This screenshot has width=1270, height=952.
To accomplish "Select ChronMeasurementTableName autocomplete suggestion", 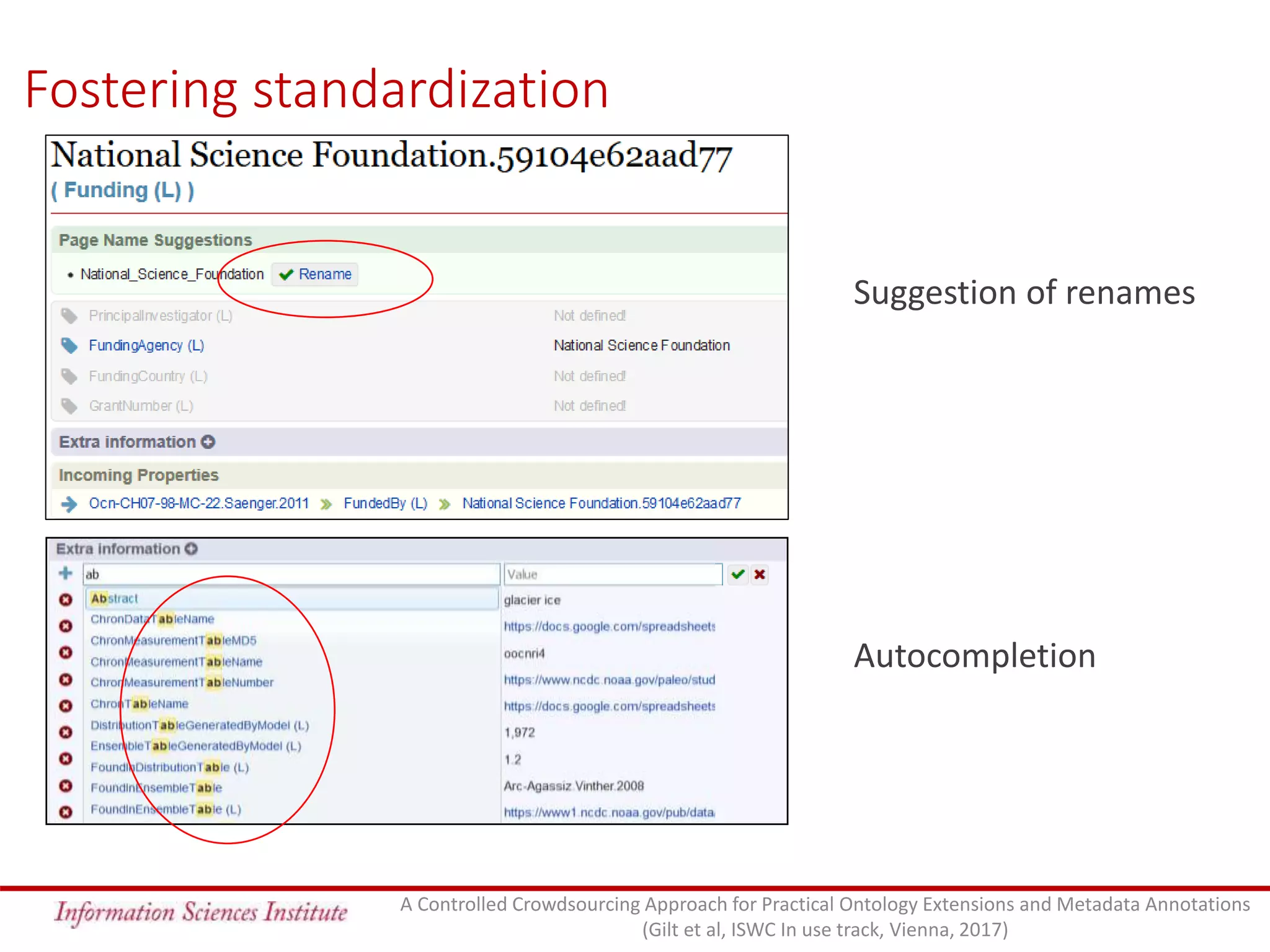I will coord(177,662).
